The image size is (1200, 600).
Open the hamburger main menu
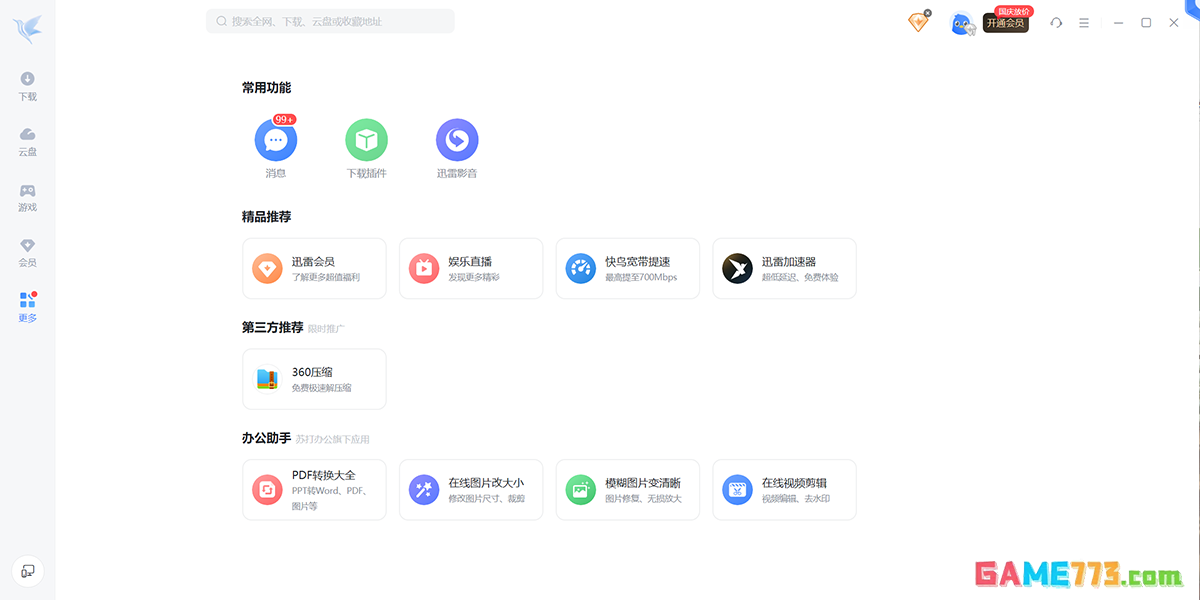coord(1084,22)
